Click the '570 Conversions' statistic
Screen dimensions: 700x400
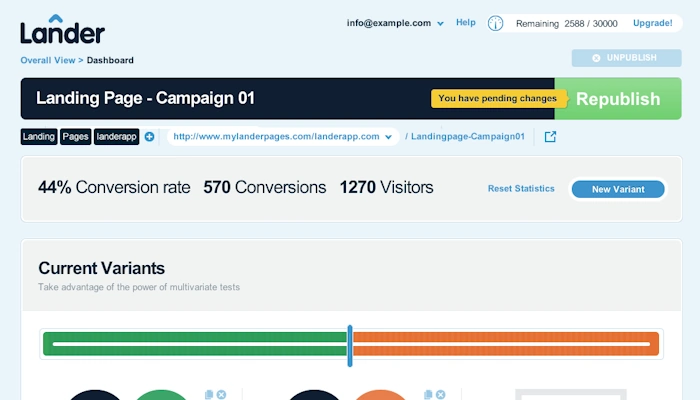click(x=265, y=188)
